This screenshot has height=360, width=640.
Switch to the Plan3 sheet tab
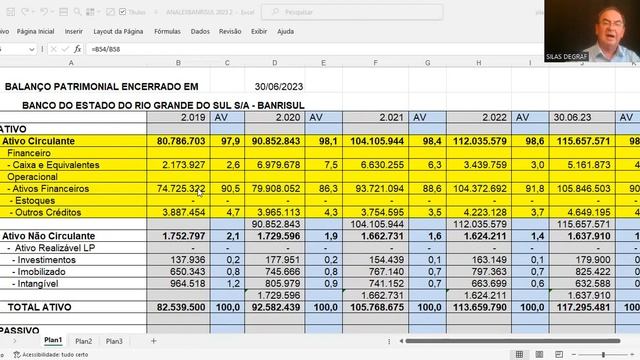(x=114, y=341)
